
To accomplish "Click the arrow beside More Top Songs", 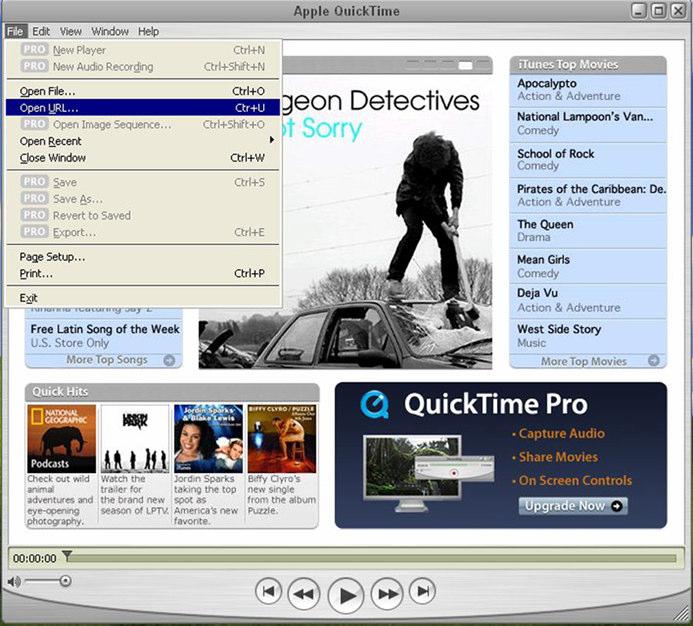I will [169, 360].
